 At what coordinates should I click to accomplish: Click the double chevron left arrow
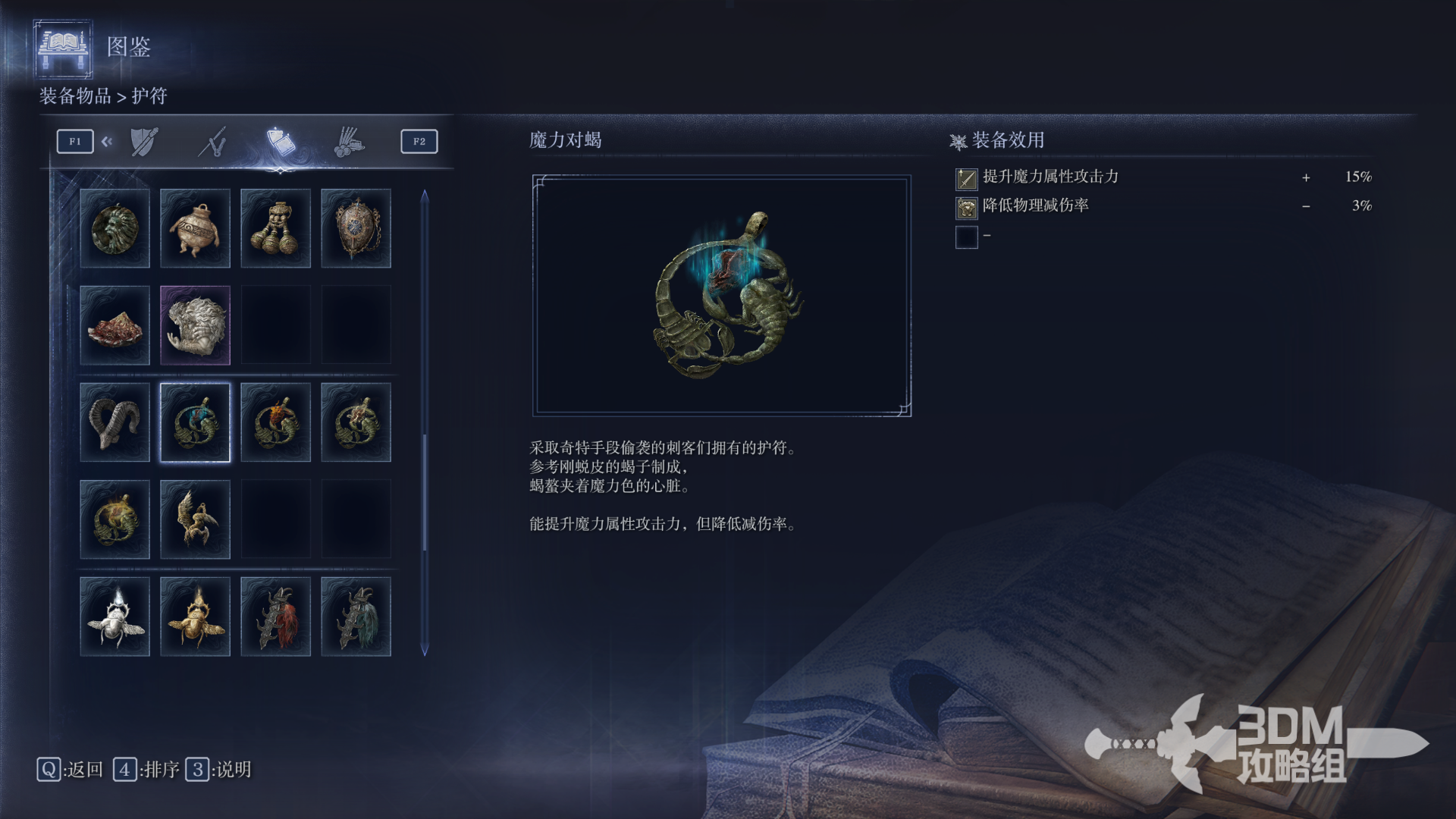[x=107, y=141]
